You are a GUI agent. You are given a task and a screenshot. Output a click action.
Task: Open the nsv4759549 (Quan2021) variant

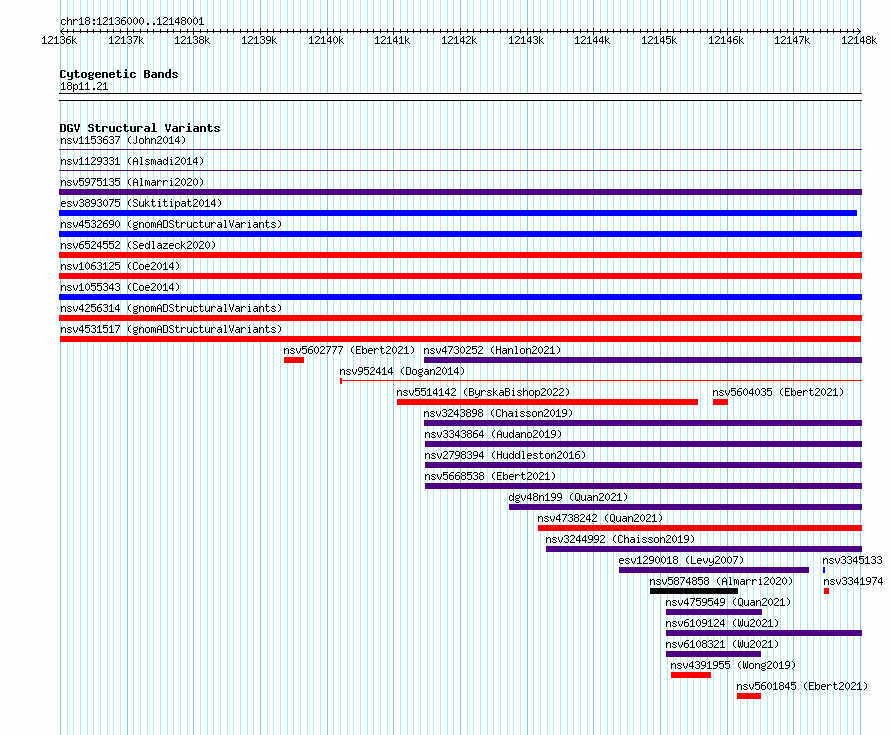728,602
